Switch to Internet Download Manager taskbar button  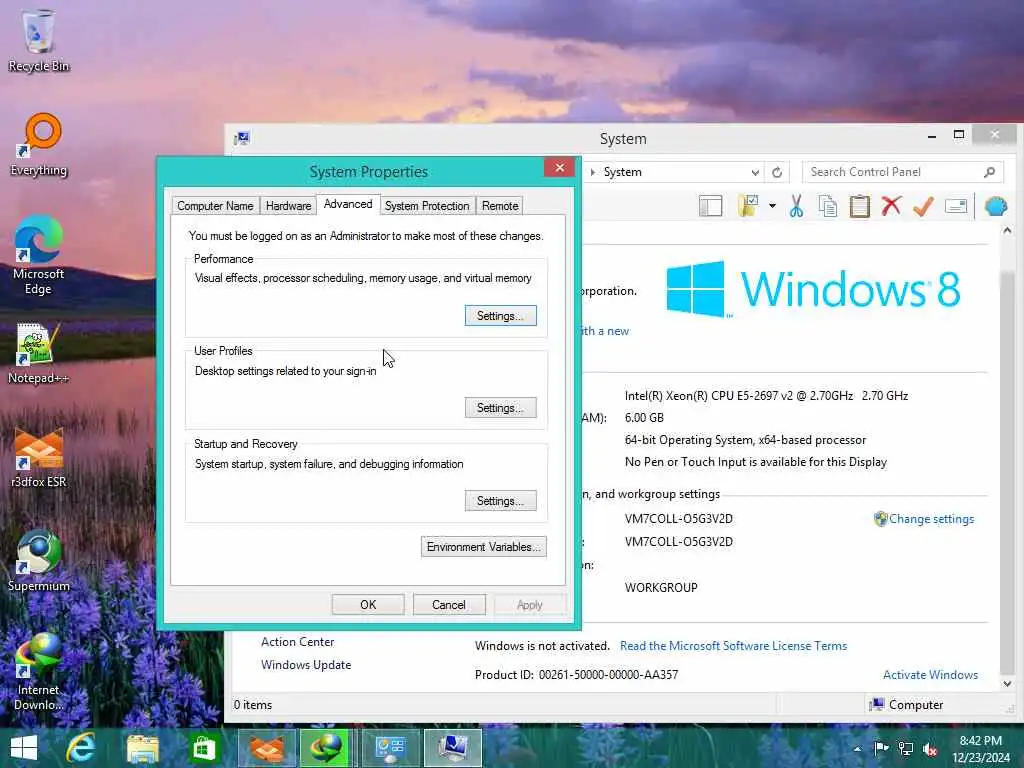point(325,748)
